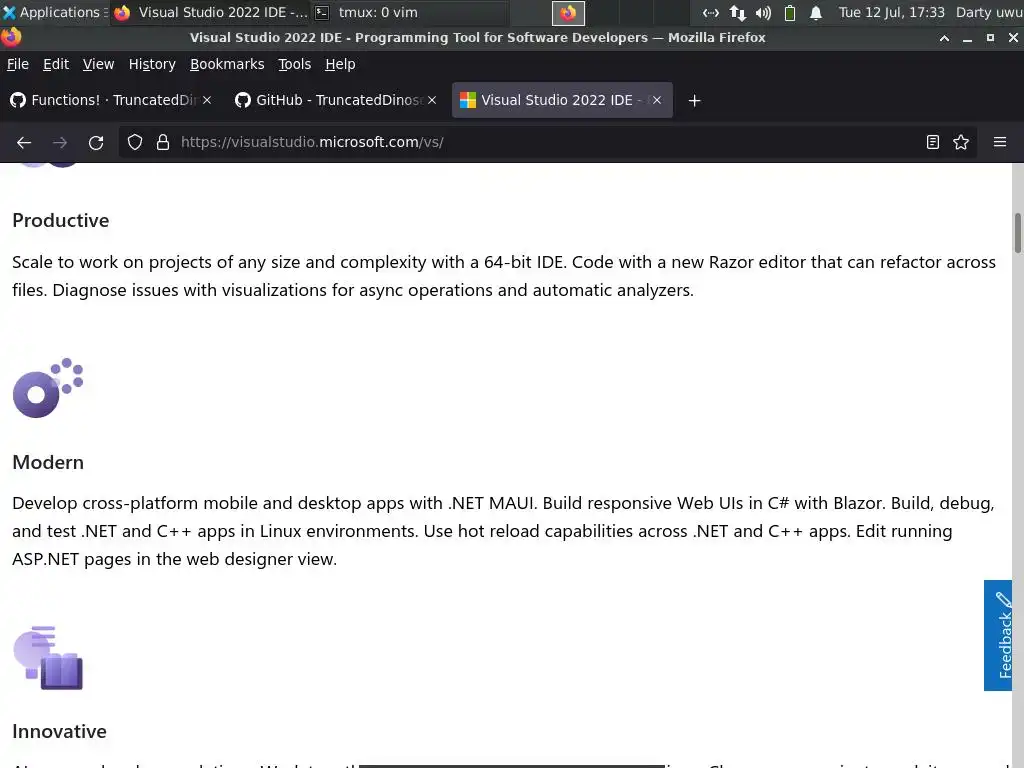
Task: Open the Applications menu in the panel
Action: [x=54, y=12]
